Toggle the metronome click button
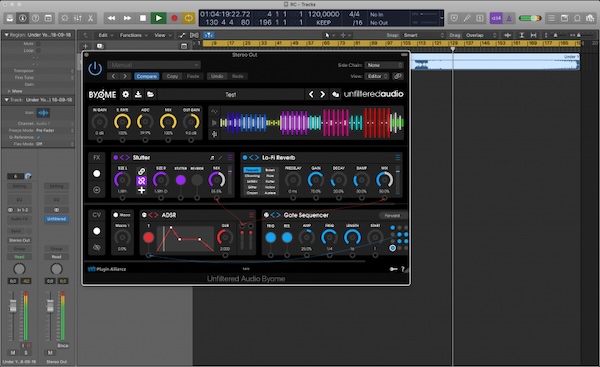Image resolution: width=600 pixels, height=367 pixels. (x=509, y=18)
